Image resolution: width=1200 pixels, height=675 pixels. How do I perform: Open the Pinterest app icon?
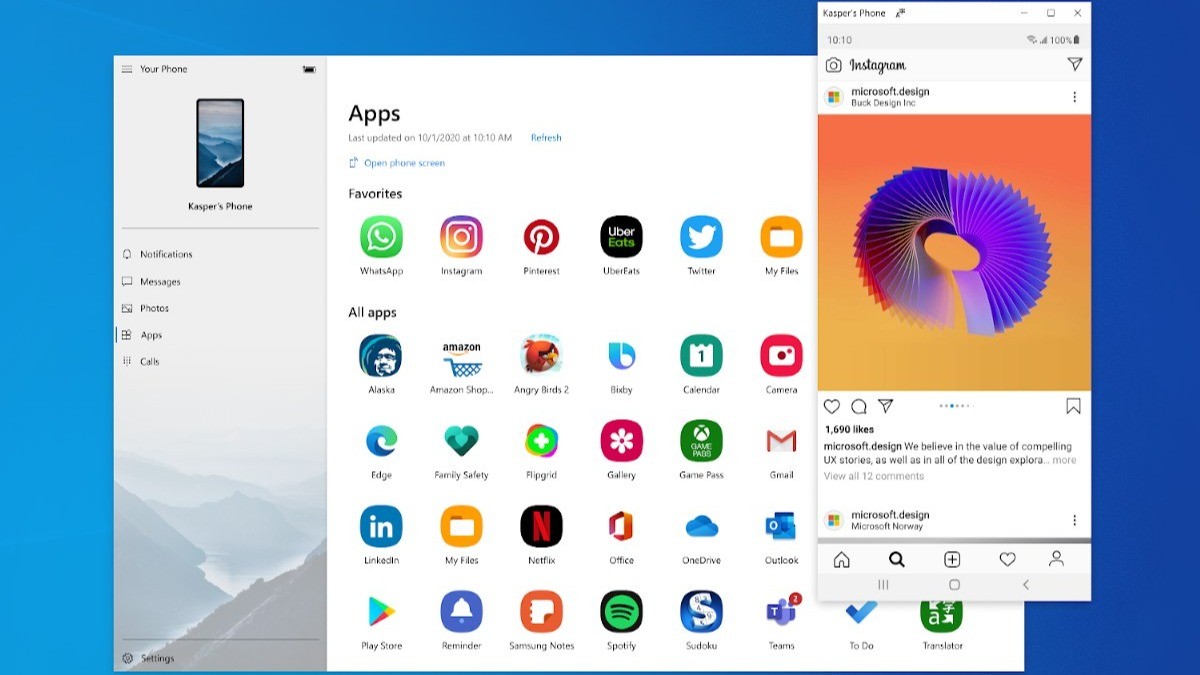tap(541, 237)
